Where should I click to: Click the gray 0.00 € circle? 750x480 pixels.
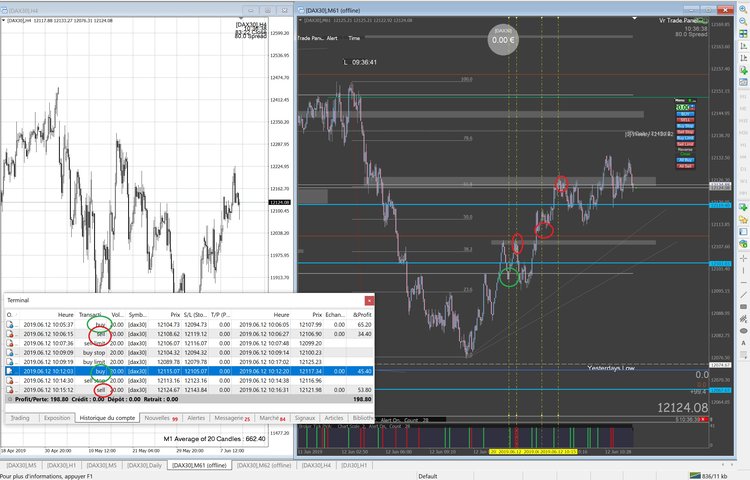point(503,38)
